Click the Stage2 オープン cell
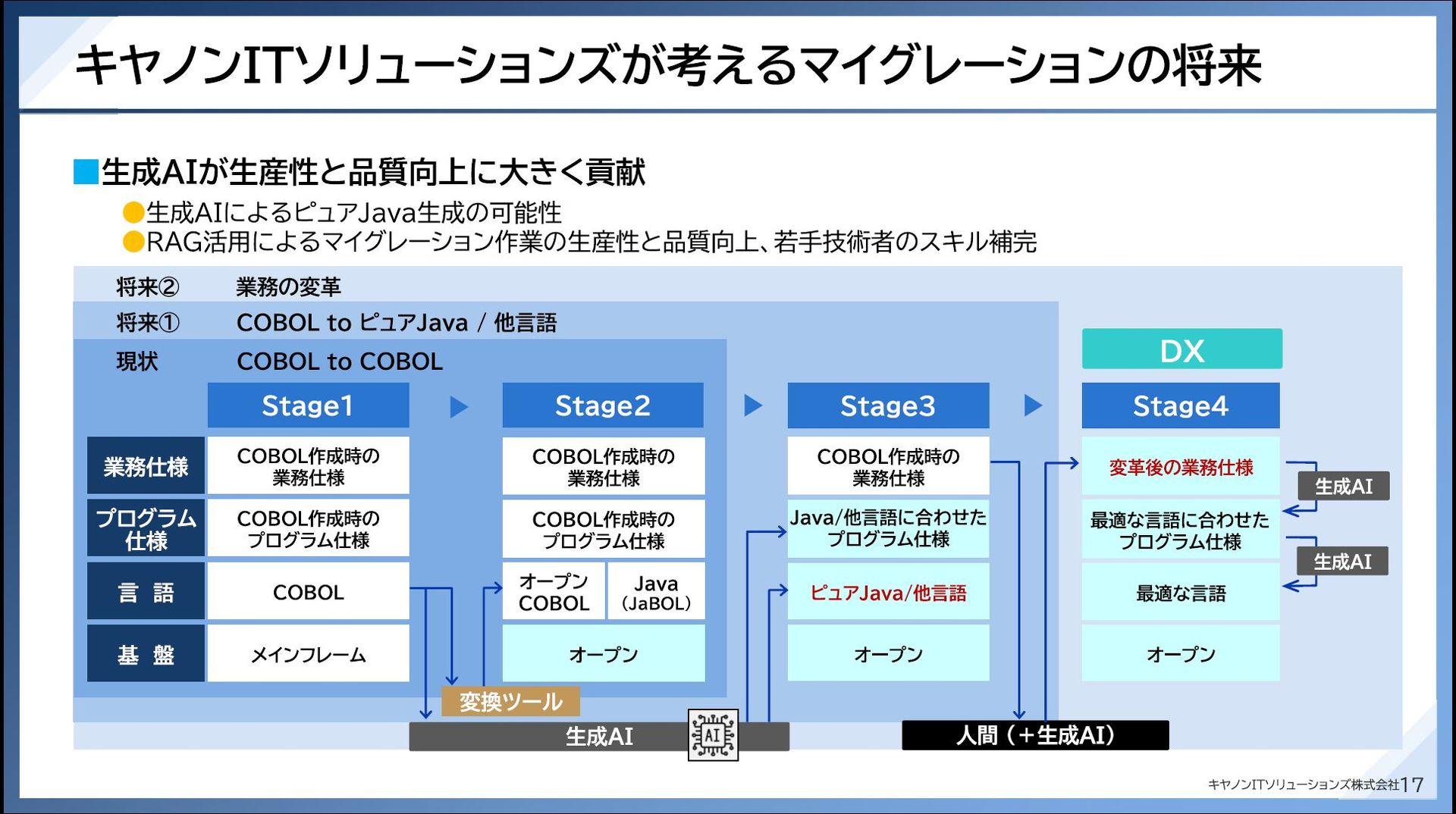The width and height of the screenshot is (1456, 814). (x=604, y=653)
